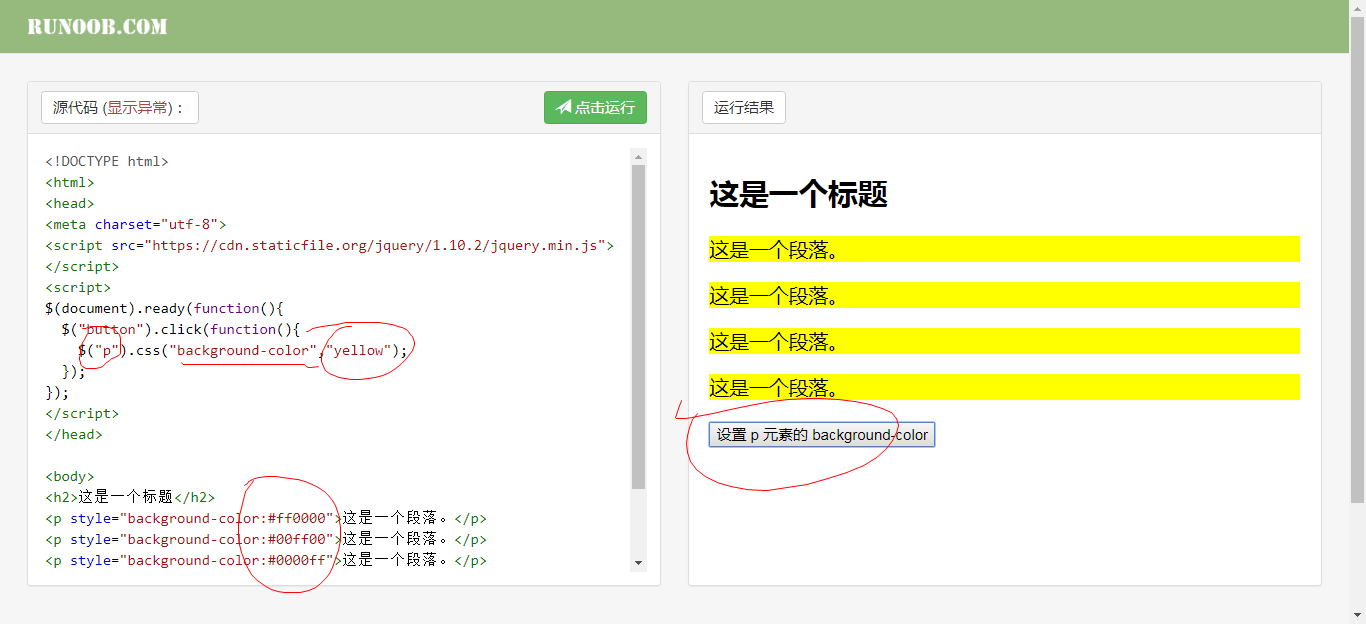The width and height of the screenshot is (1366, 624).
Task: Click the page scrollbar down arrow
Action: [x=1357, y=616]
